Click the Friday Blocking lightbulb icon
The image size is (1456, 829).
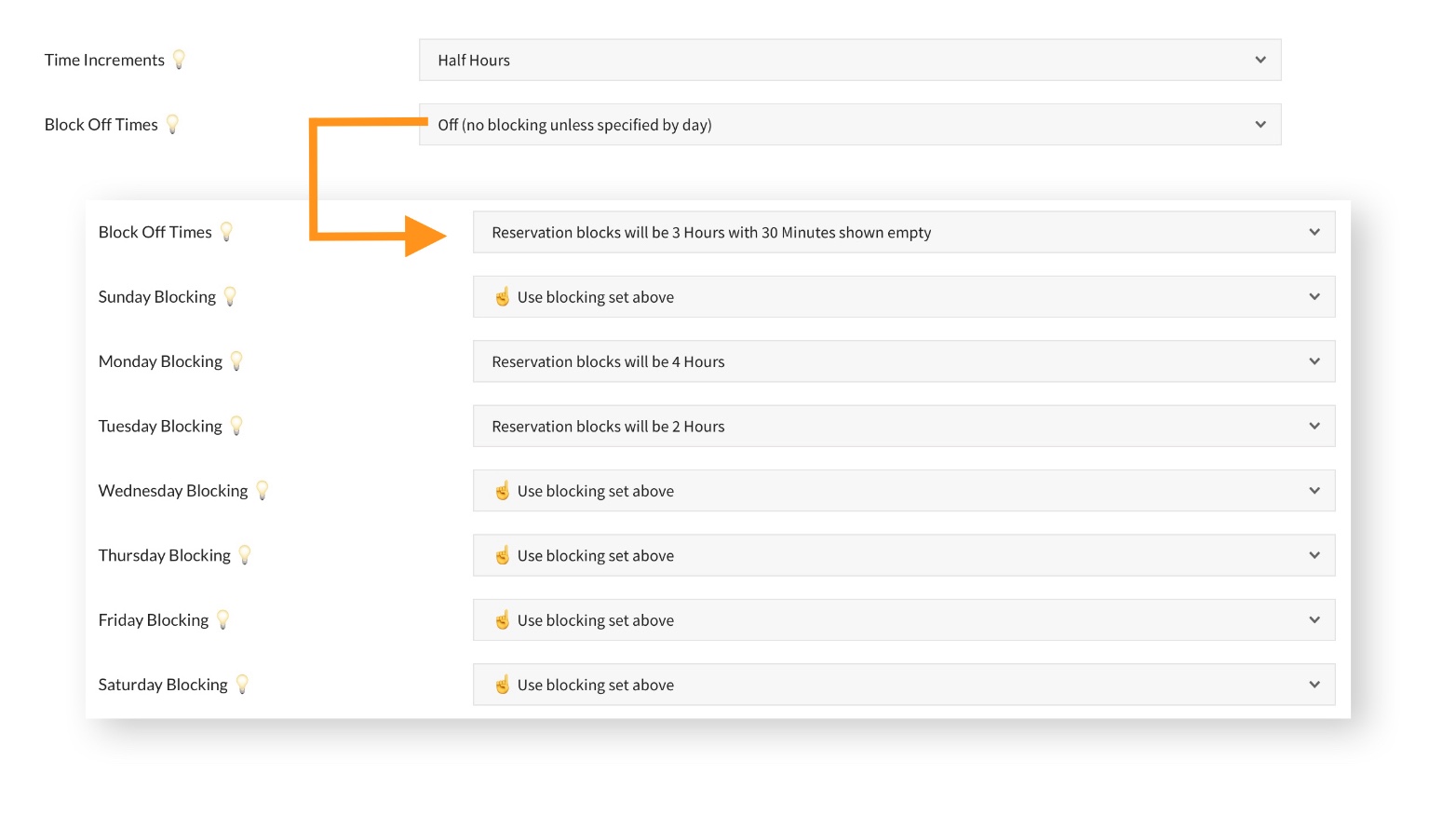[x=223, y=619]
